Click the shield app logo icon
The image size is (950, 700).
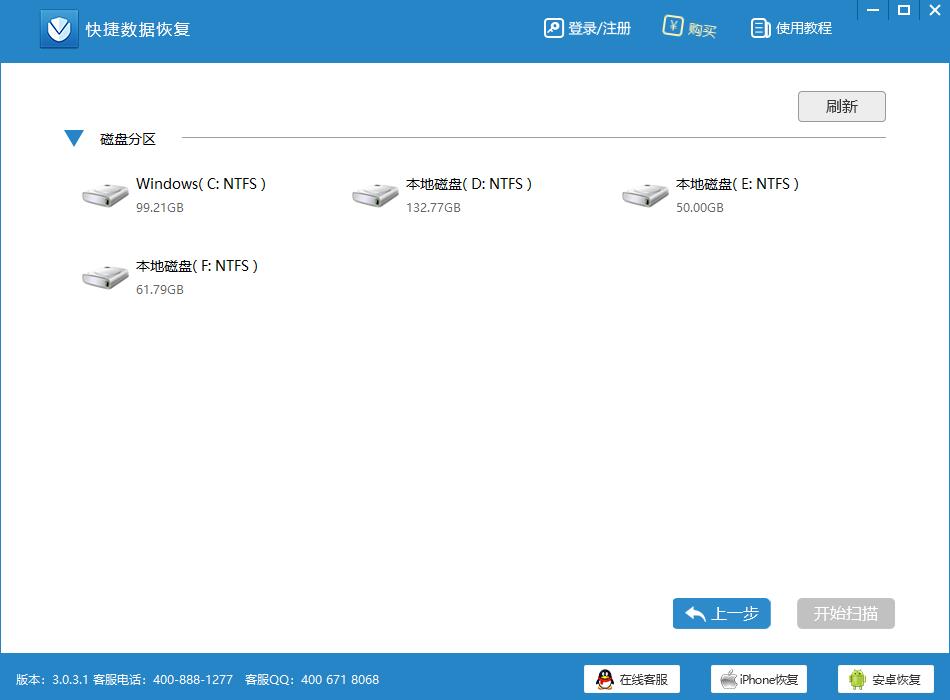click(x=59, y=28)
